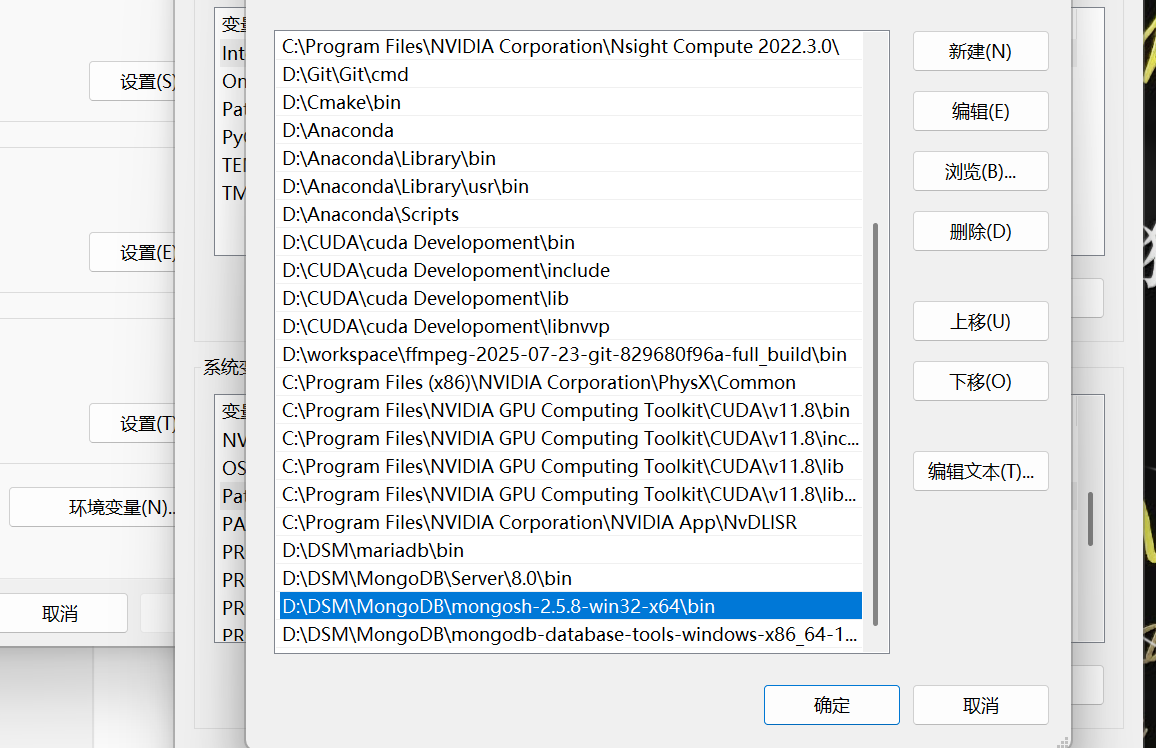The width and height of the screenshot is (1156, 748).
Task: Click the 删除(D) delete button
Action: 980,231
